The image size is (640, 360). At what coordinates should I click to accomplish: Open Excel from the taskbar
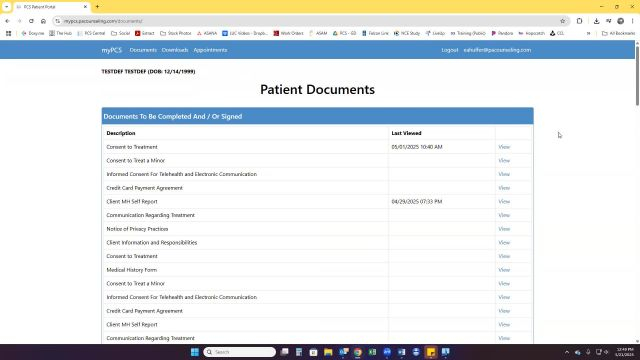click(372, 352)
